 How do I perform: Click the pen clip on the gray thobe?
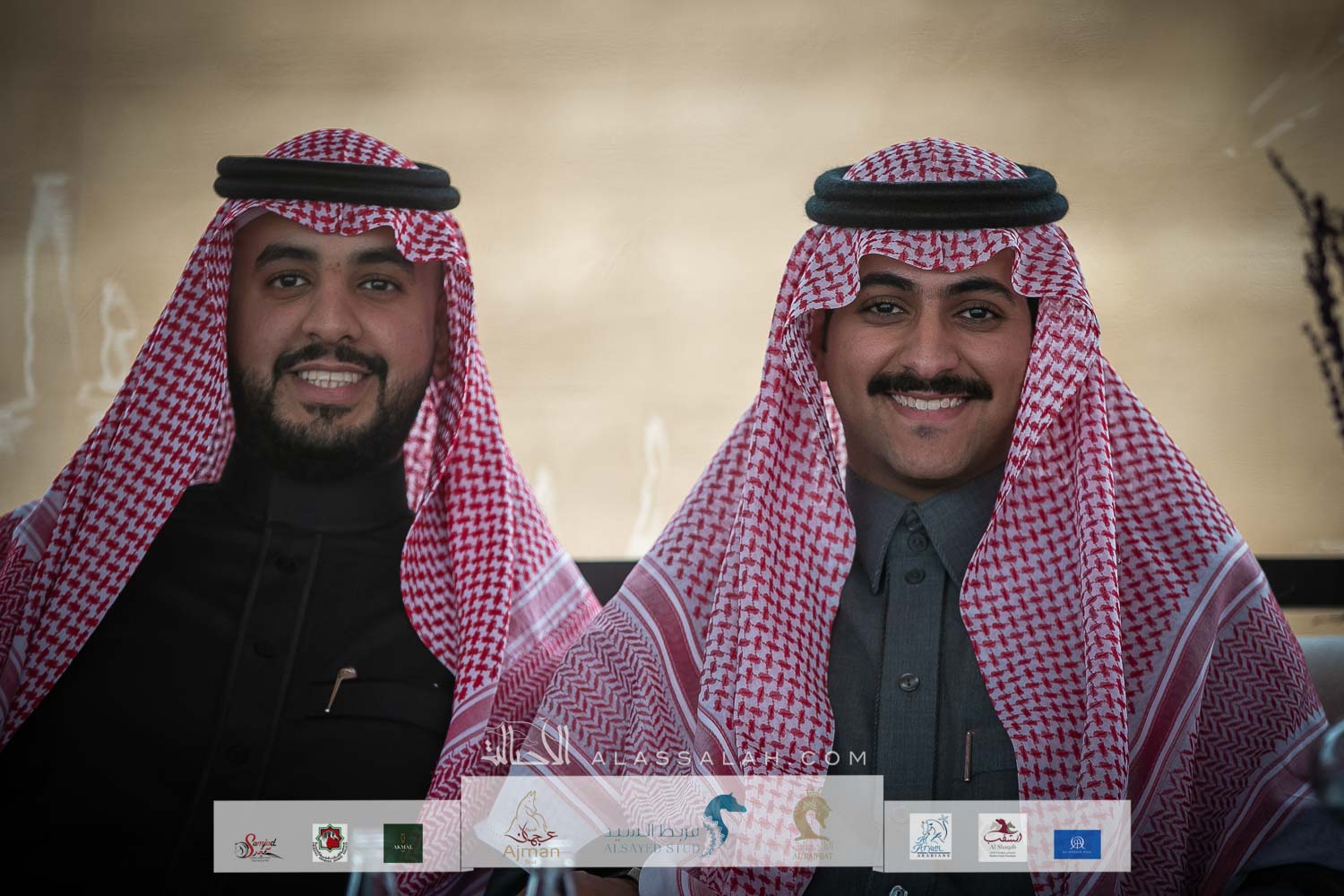(967, 751)
